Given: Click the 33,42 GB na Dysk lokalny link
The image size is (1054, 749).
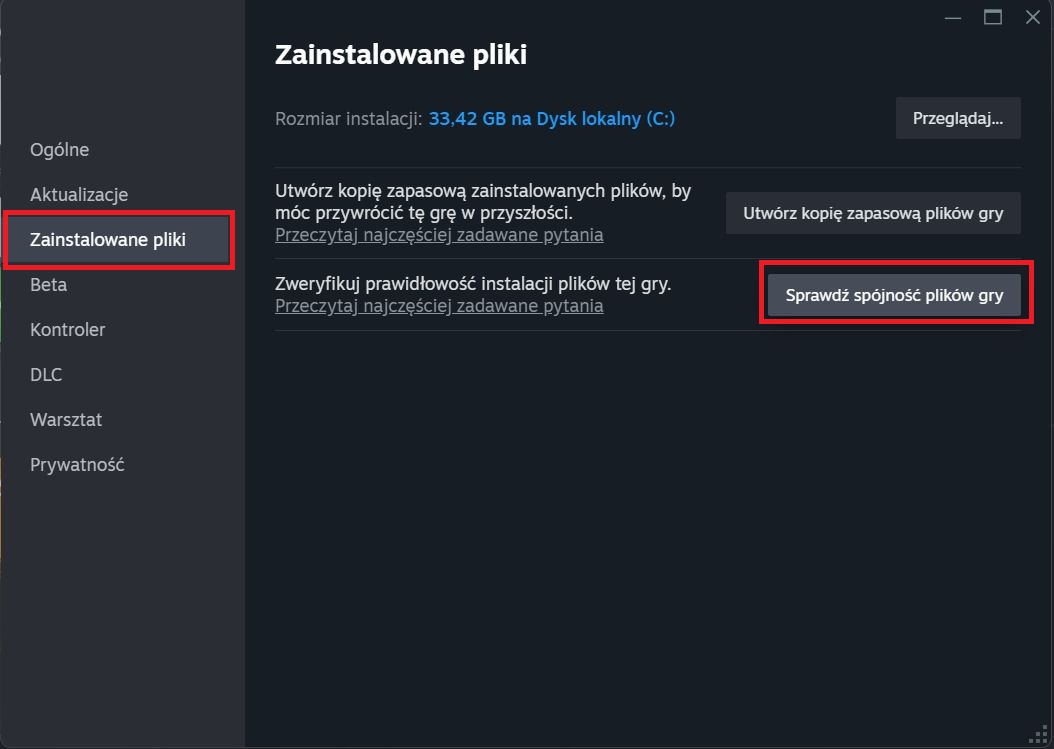Looking at the screenshot, I should point(552,119).
